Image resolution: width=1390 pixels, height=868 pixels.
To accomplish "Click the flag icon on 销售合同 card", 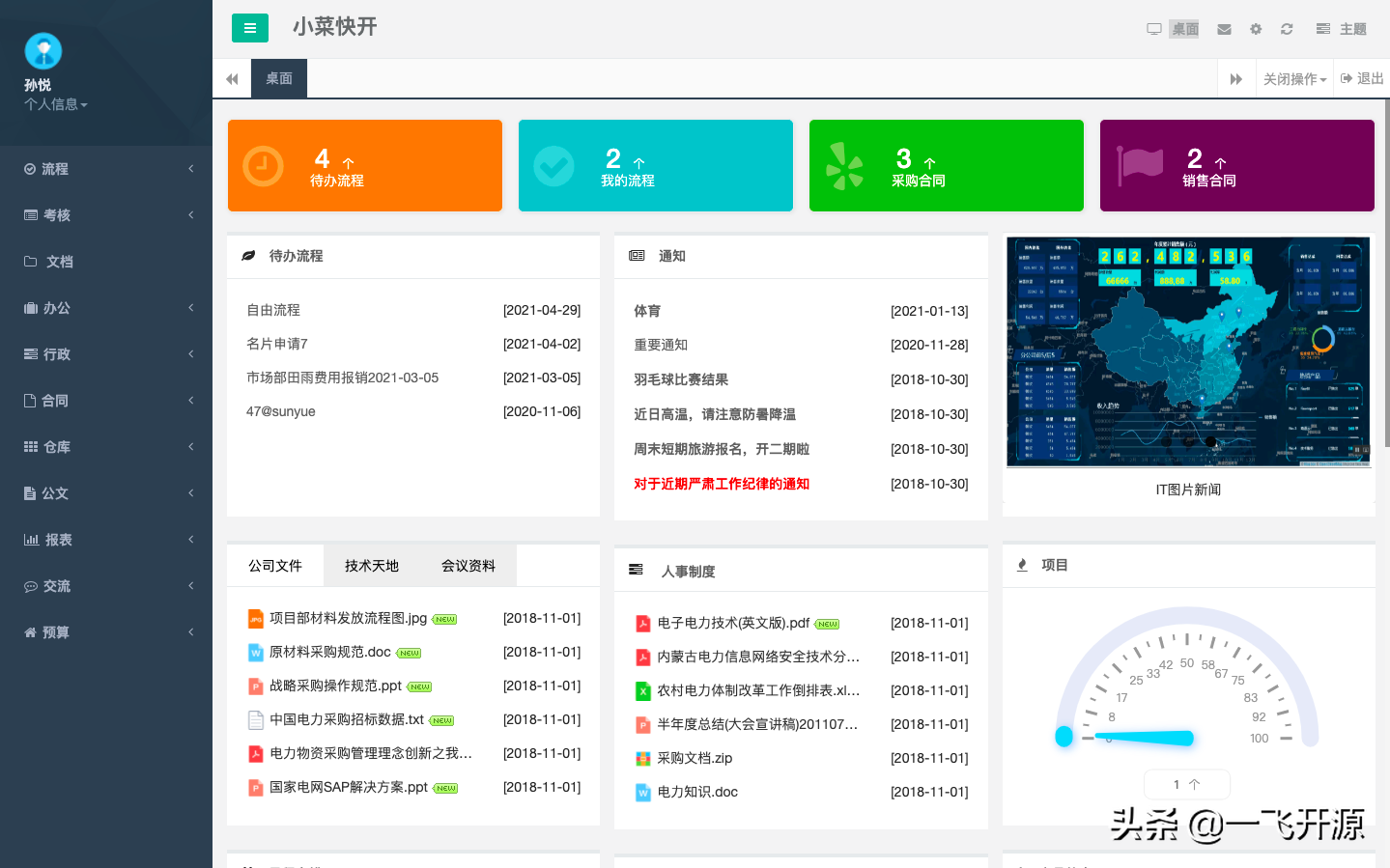I will tap(1140, 166).
